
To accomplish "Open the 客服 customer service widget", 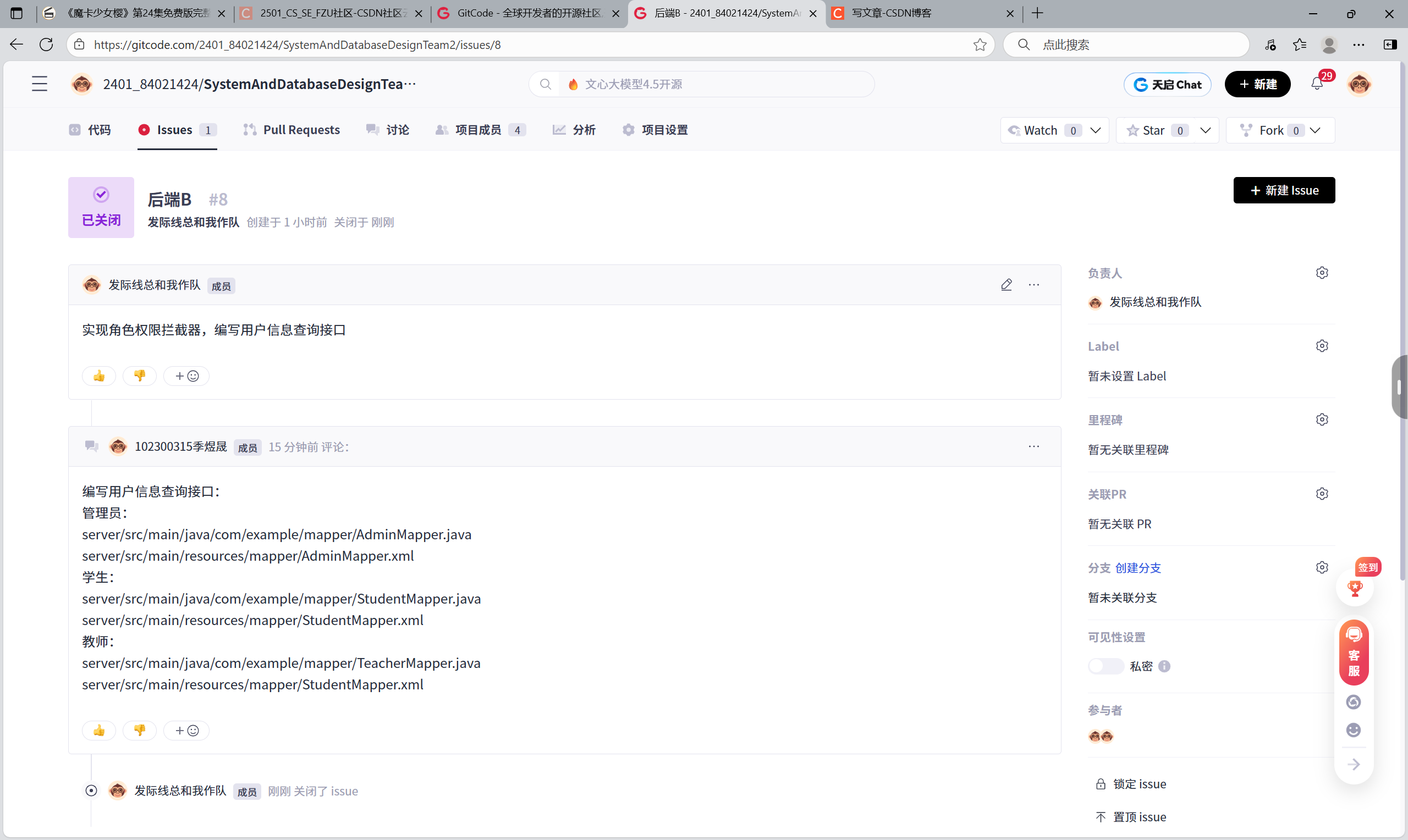I will [1354, 653].
